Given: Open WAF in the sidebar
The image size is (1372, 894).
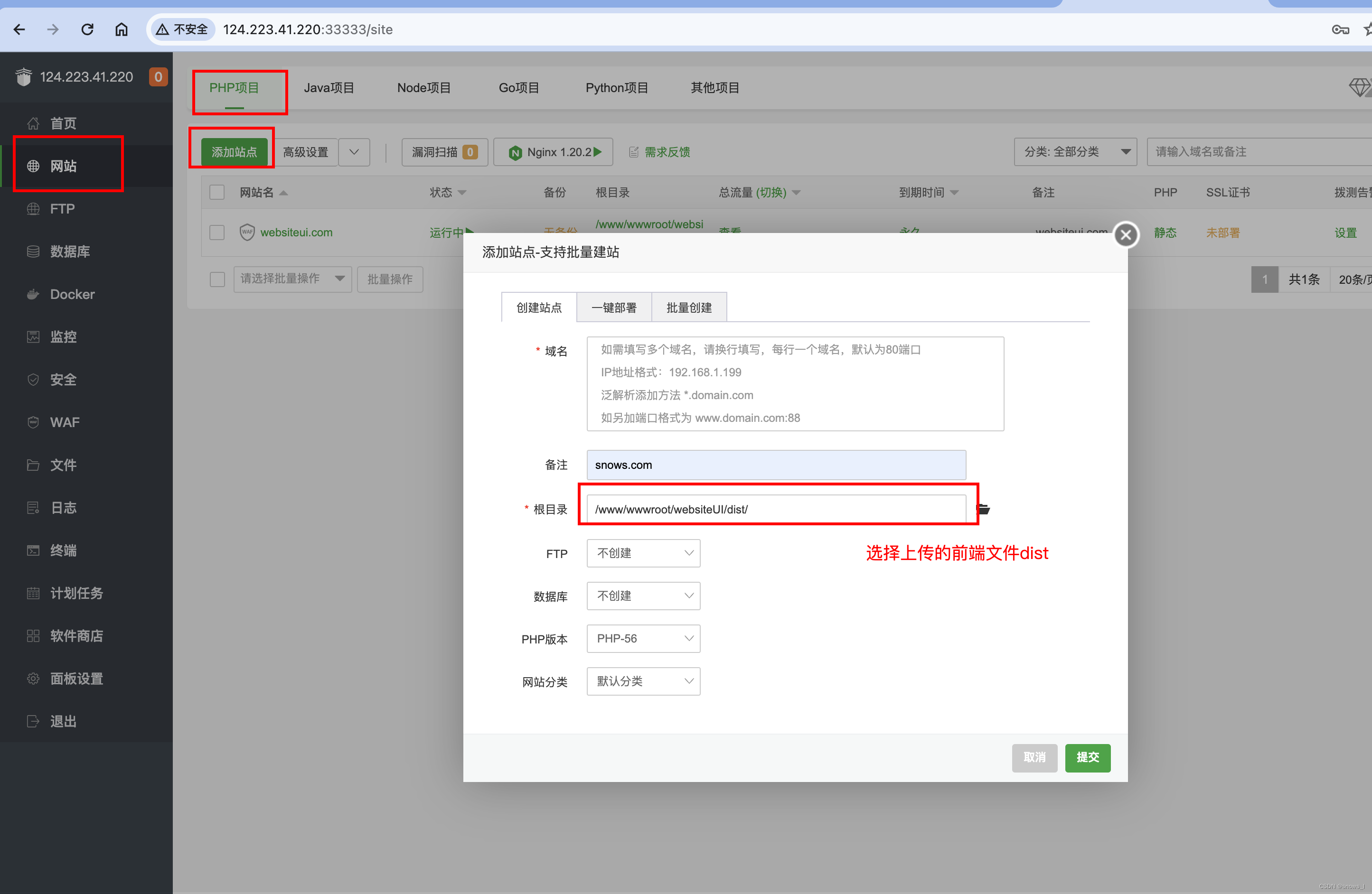Looking at the screenshot, I should 65,422.
